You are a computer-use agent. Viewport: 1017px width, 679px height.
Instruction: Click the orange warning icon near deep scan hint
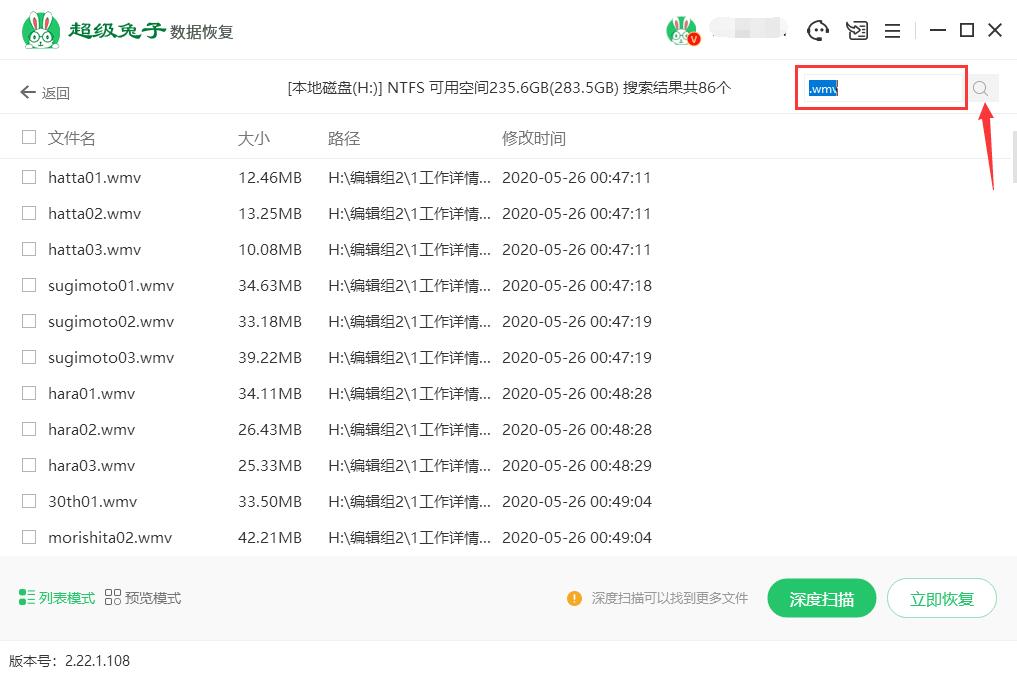[574, 597]
